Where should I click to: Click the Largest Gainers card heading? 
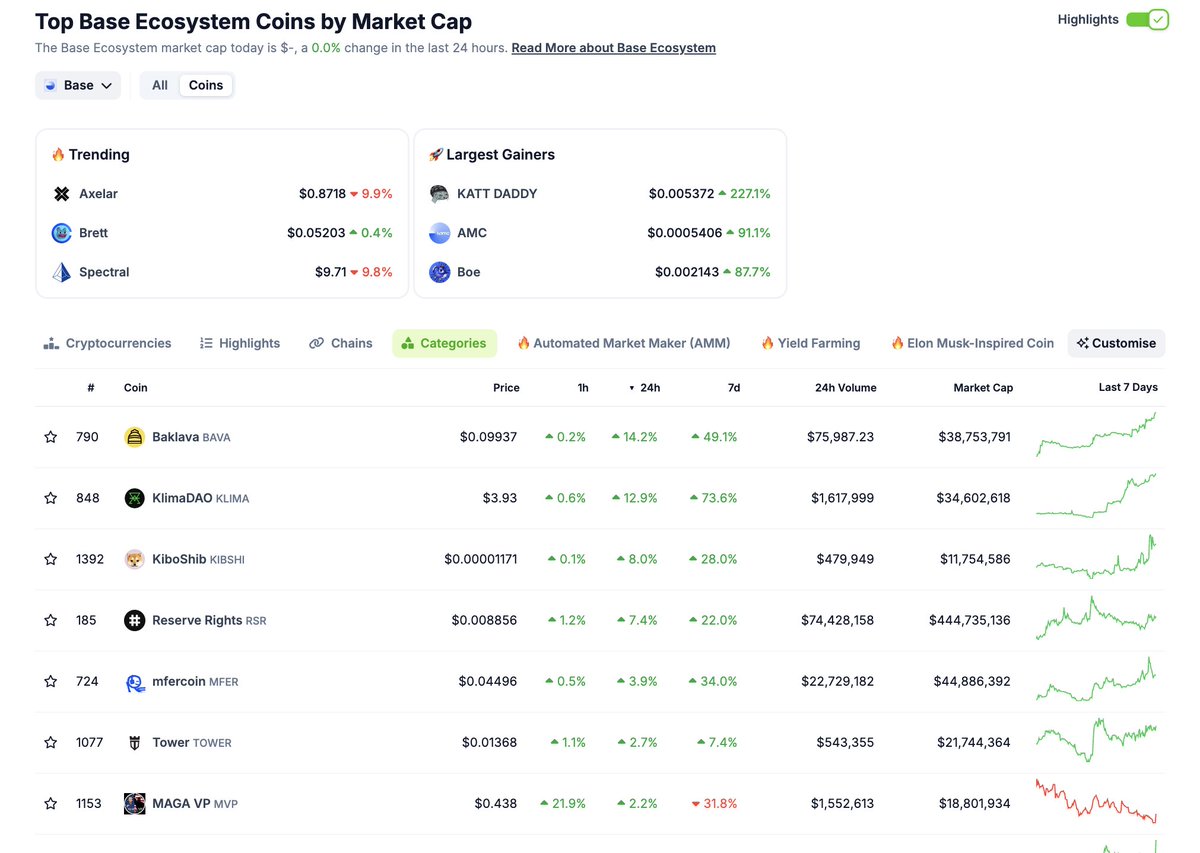[491, 155]
